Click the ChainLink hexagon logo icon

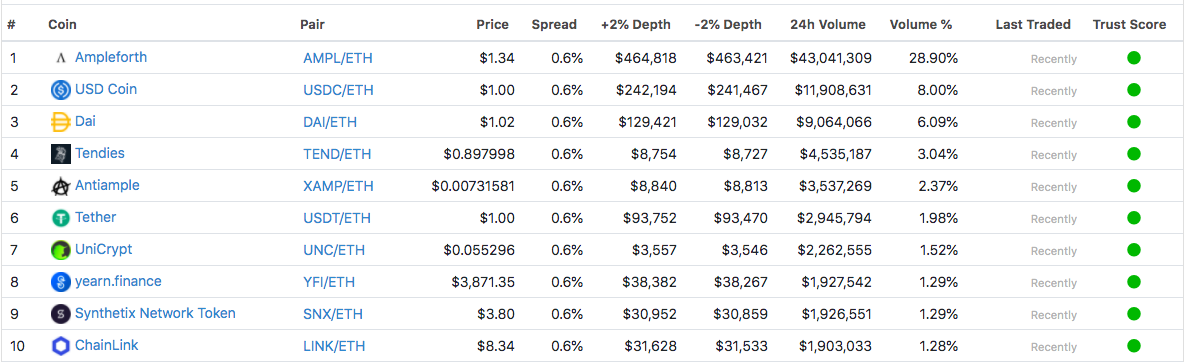click(x=61, y=346)
